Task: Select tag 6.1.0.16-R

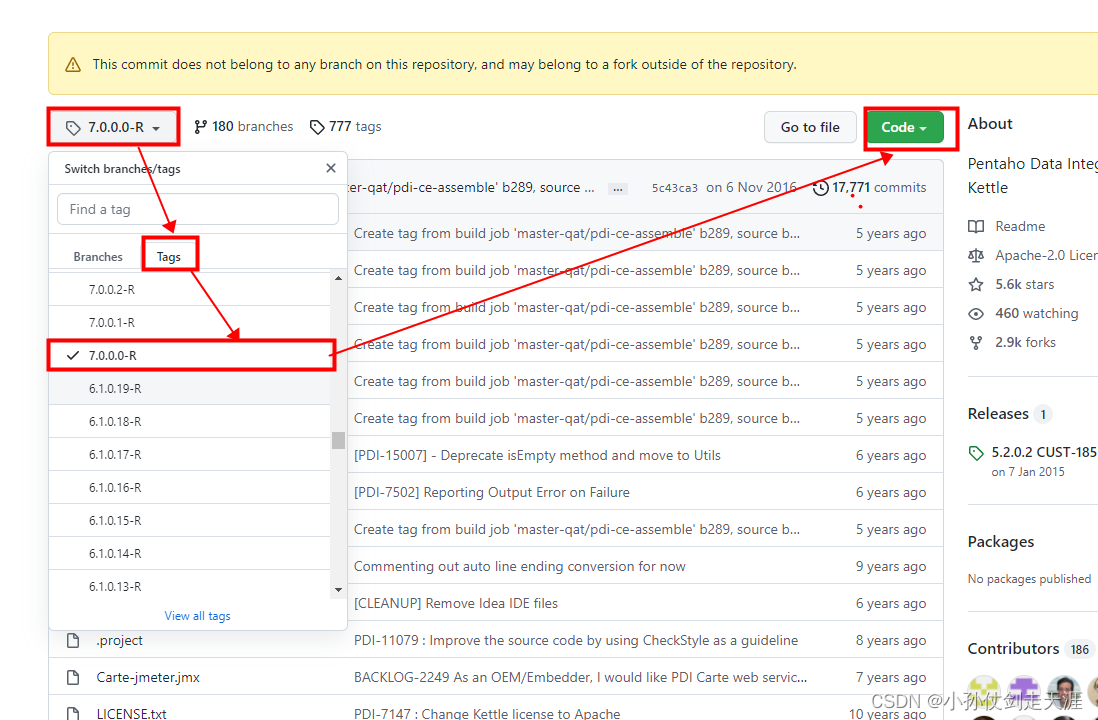Action: [189, 487]
